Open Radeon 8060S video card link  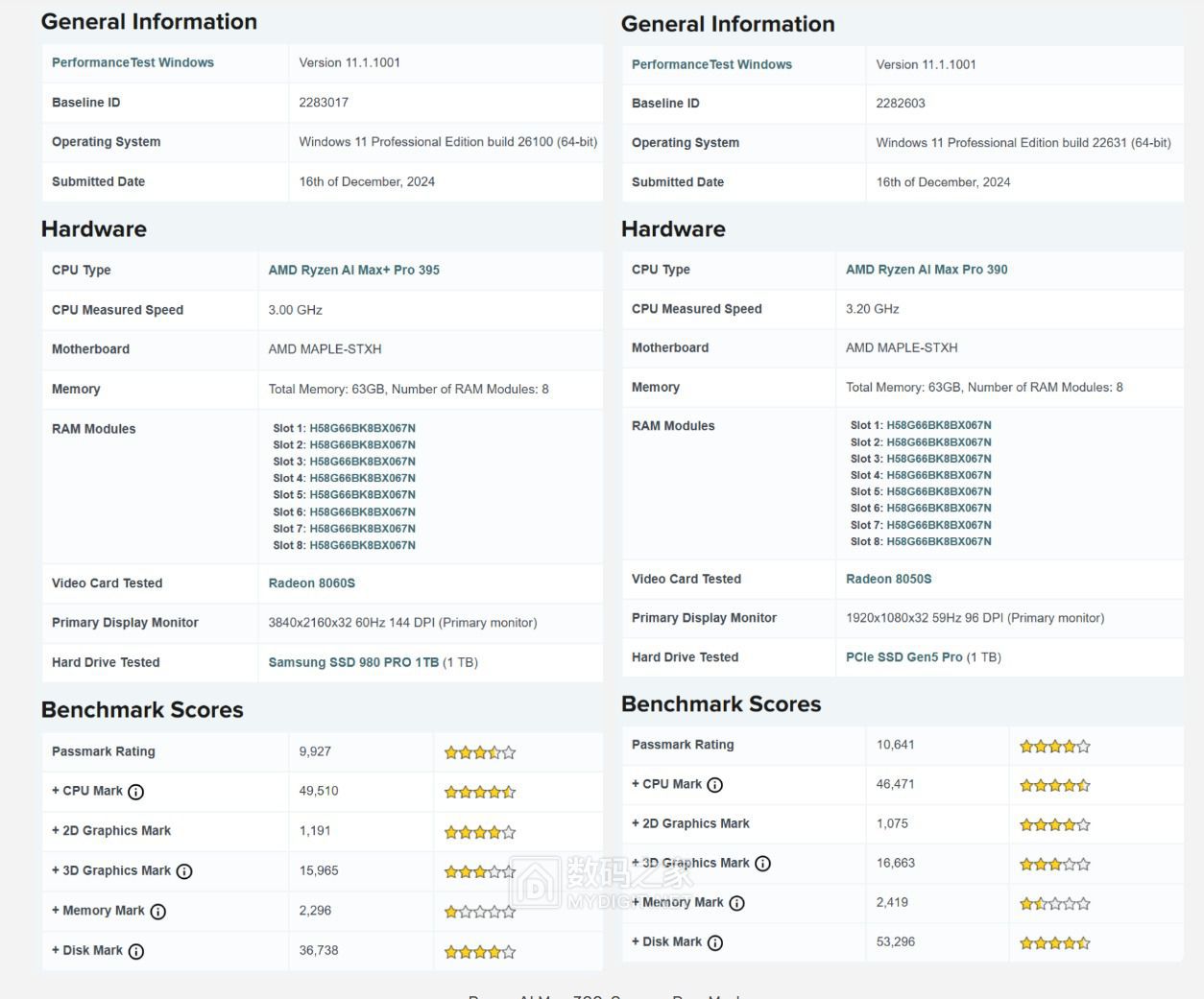tap(311, 583)
